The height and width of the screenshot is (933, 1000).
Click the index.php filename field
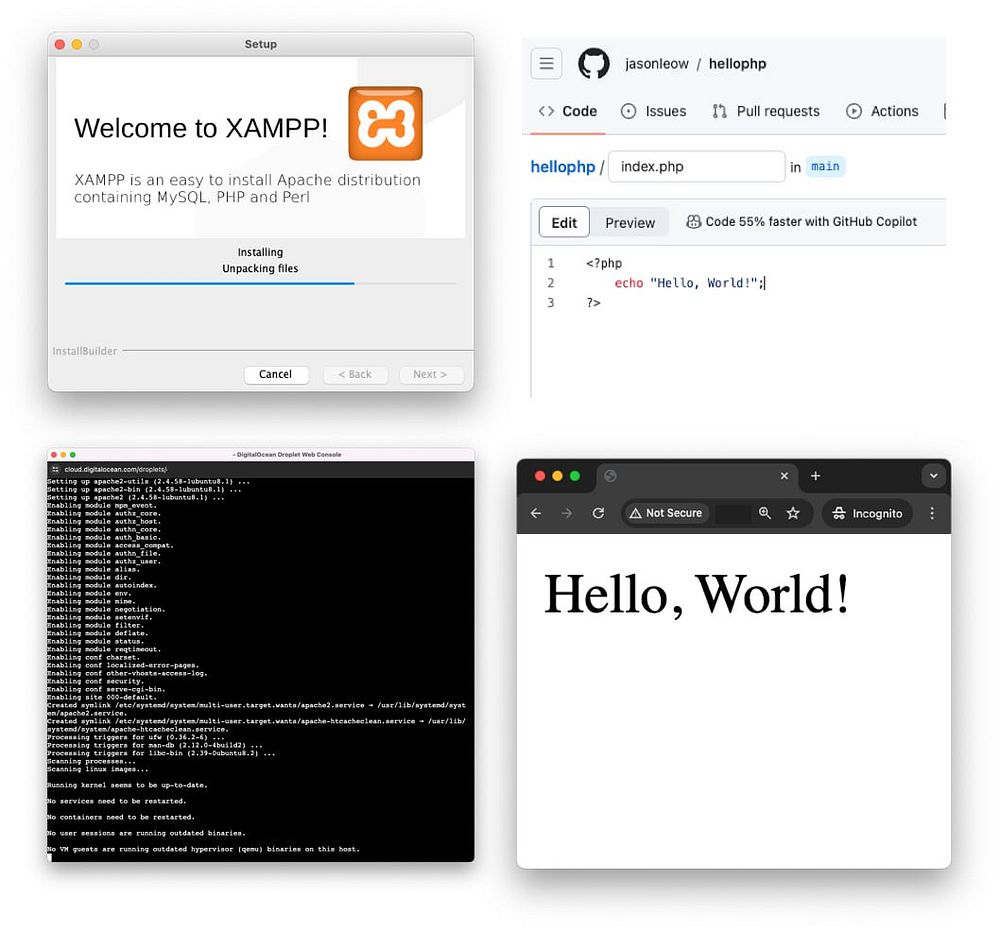(696, 166)
